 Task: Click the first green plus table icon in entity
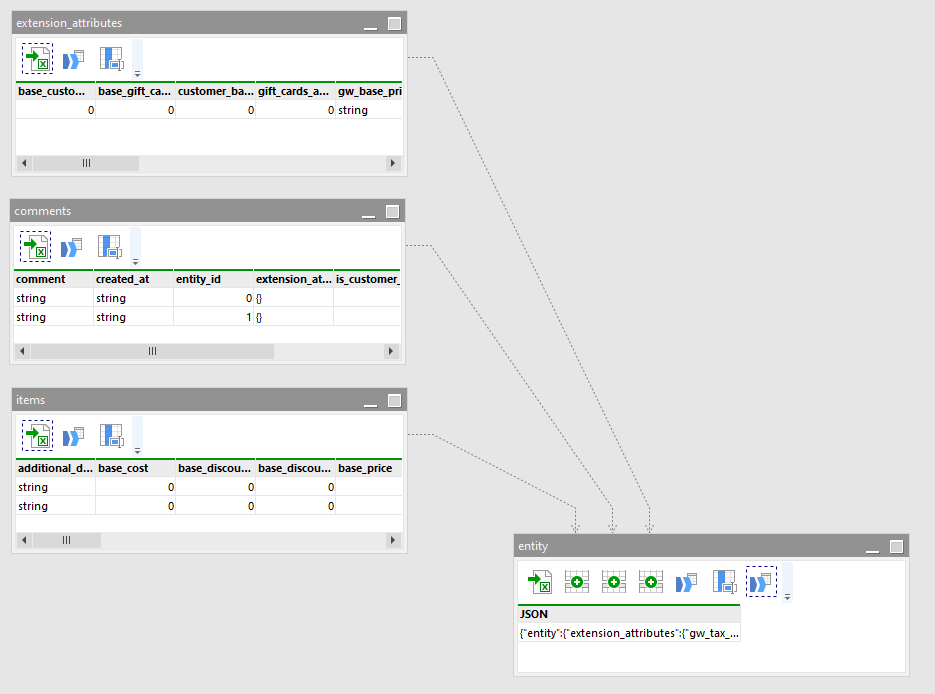pyautogui.click(x=576, y=581)
